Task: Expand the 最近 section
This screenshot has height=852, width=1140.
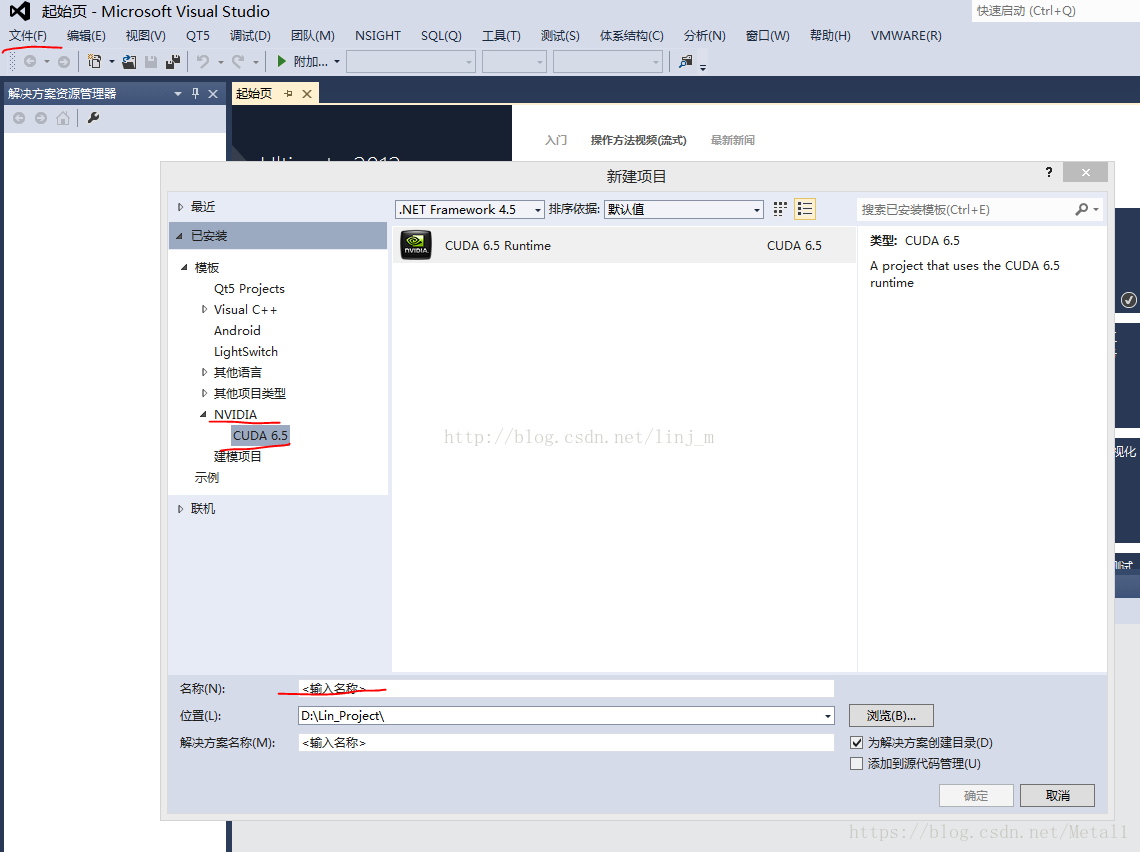Action: coord(180,207)
